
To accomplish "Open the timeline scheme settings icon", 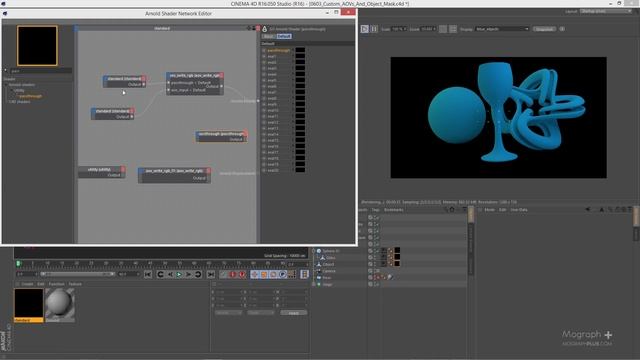I will coord(304,274).
